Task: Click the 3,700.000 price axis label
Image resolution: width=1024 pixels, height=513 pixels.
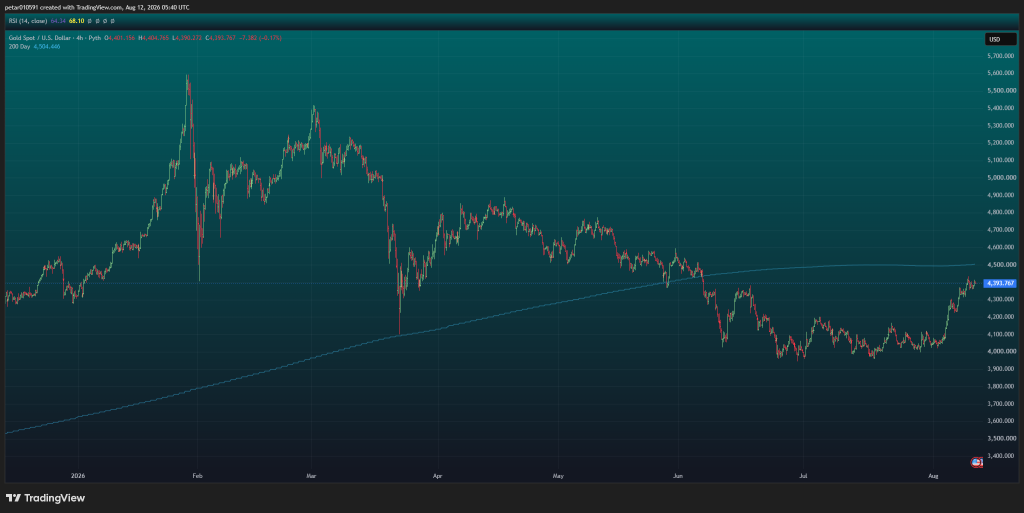Action: tap(1002, 404)
